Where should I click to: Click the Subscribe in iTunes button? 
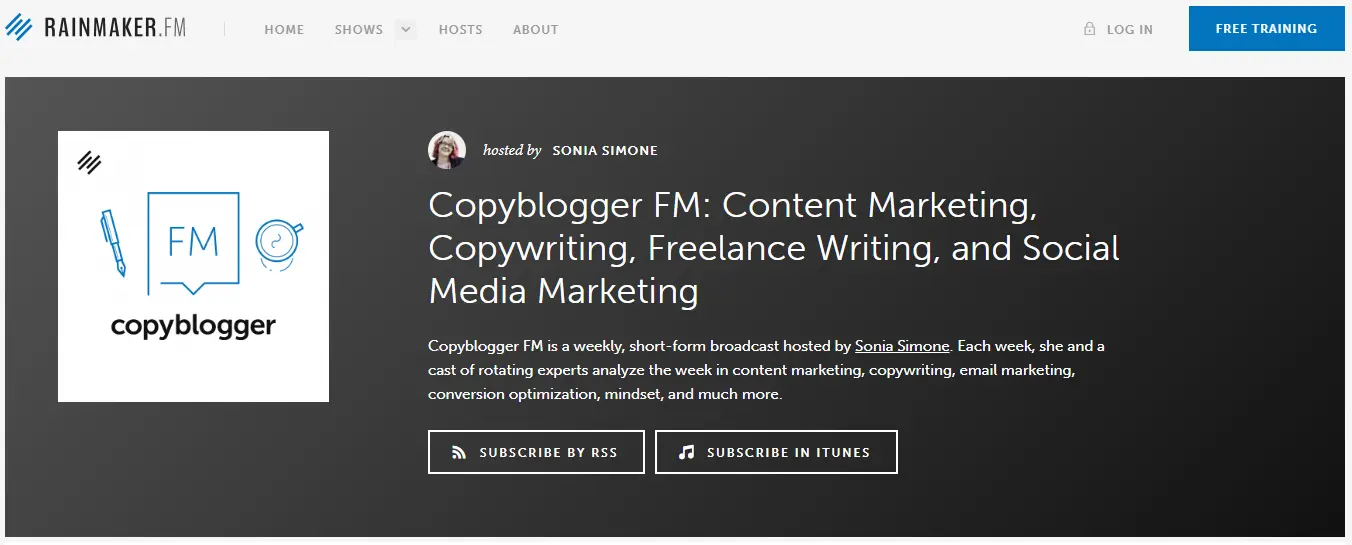pos(776,452)
